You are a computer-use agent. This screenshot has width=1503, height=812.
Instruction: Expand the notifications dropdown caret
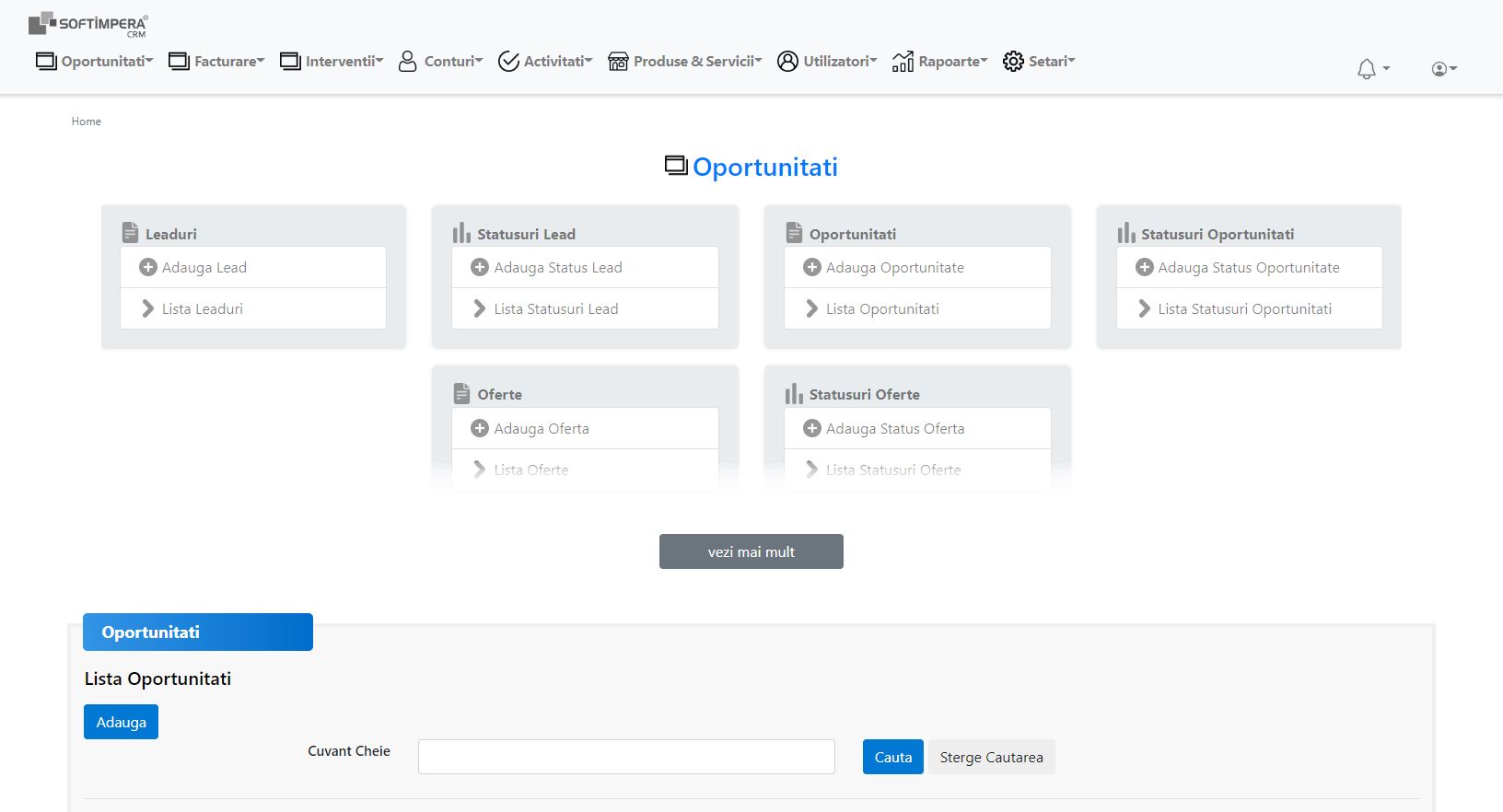click(1386, 68)
